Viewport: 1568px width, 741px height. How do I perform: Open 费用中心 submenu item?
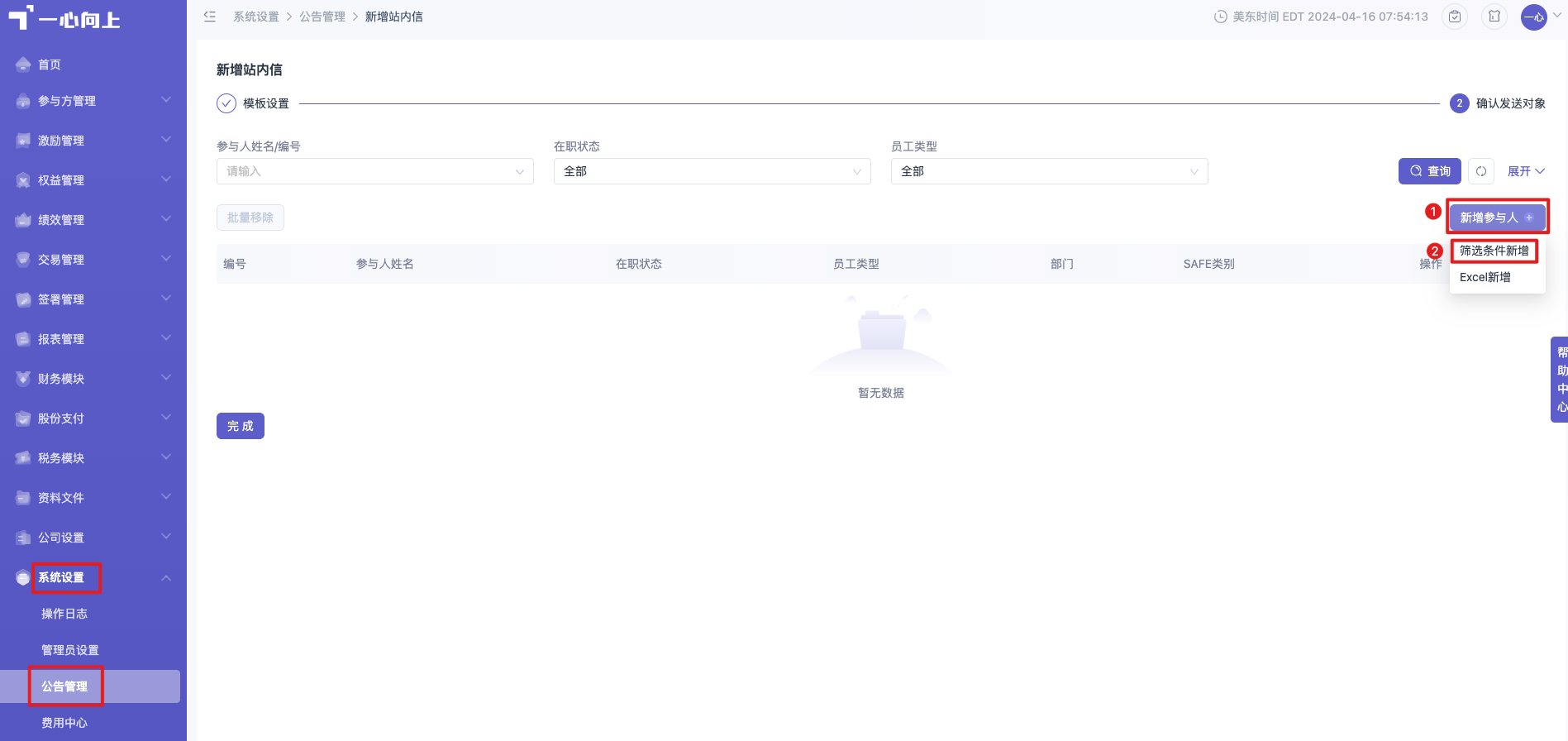(64, 723)
